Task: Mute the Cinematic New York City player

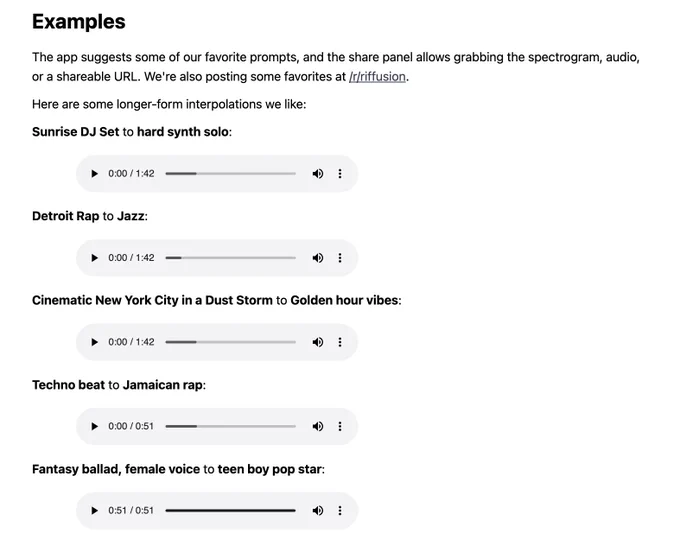Action: pos(318,342)
